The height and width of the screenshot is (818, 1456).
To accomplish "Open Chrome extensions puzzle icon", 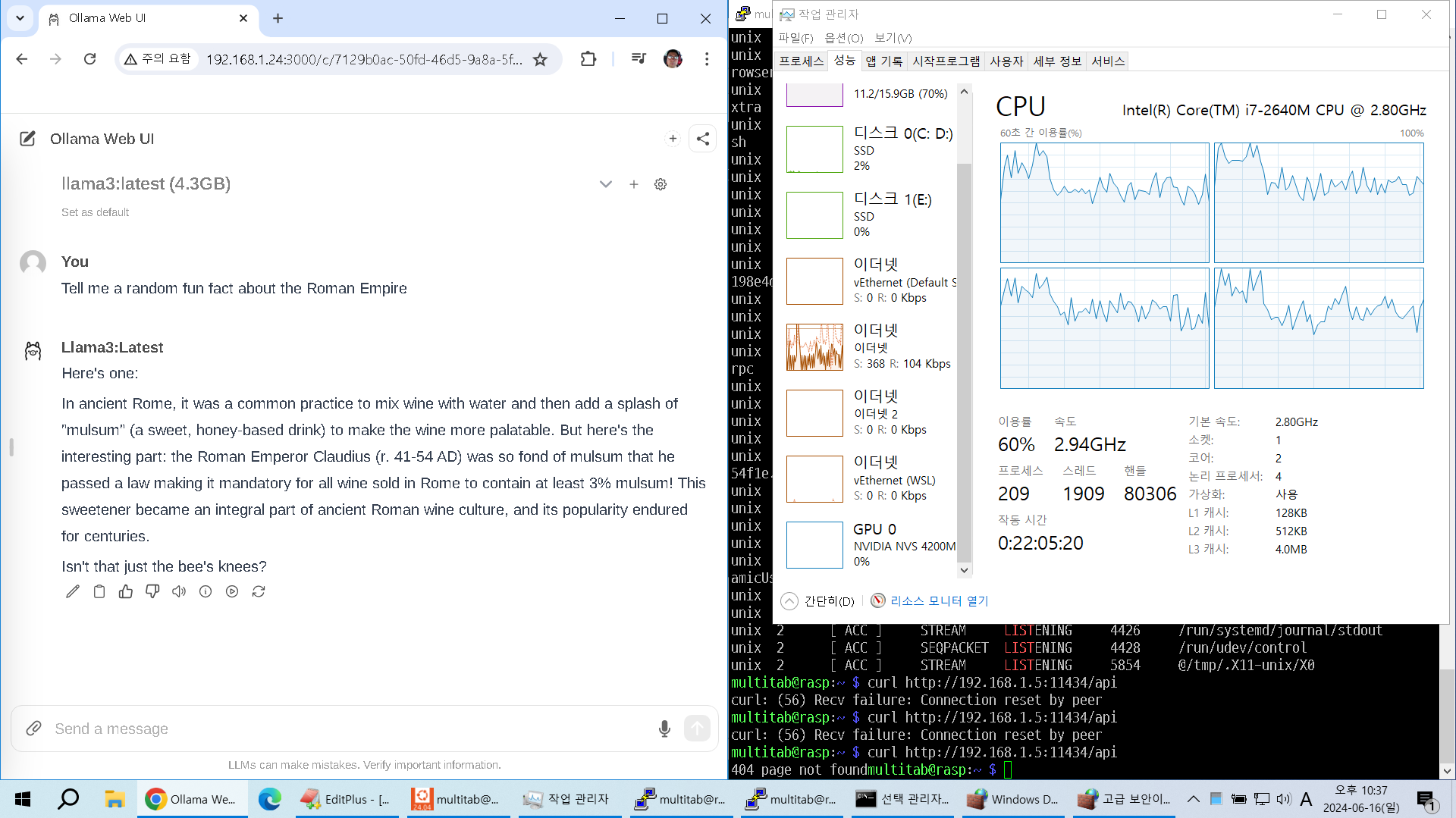I will click(x=588, y=59).
